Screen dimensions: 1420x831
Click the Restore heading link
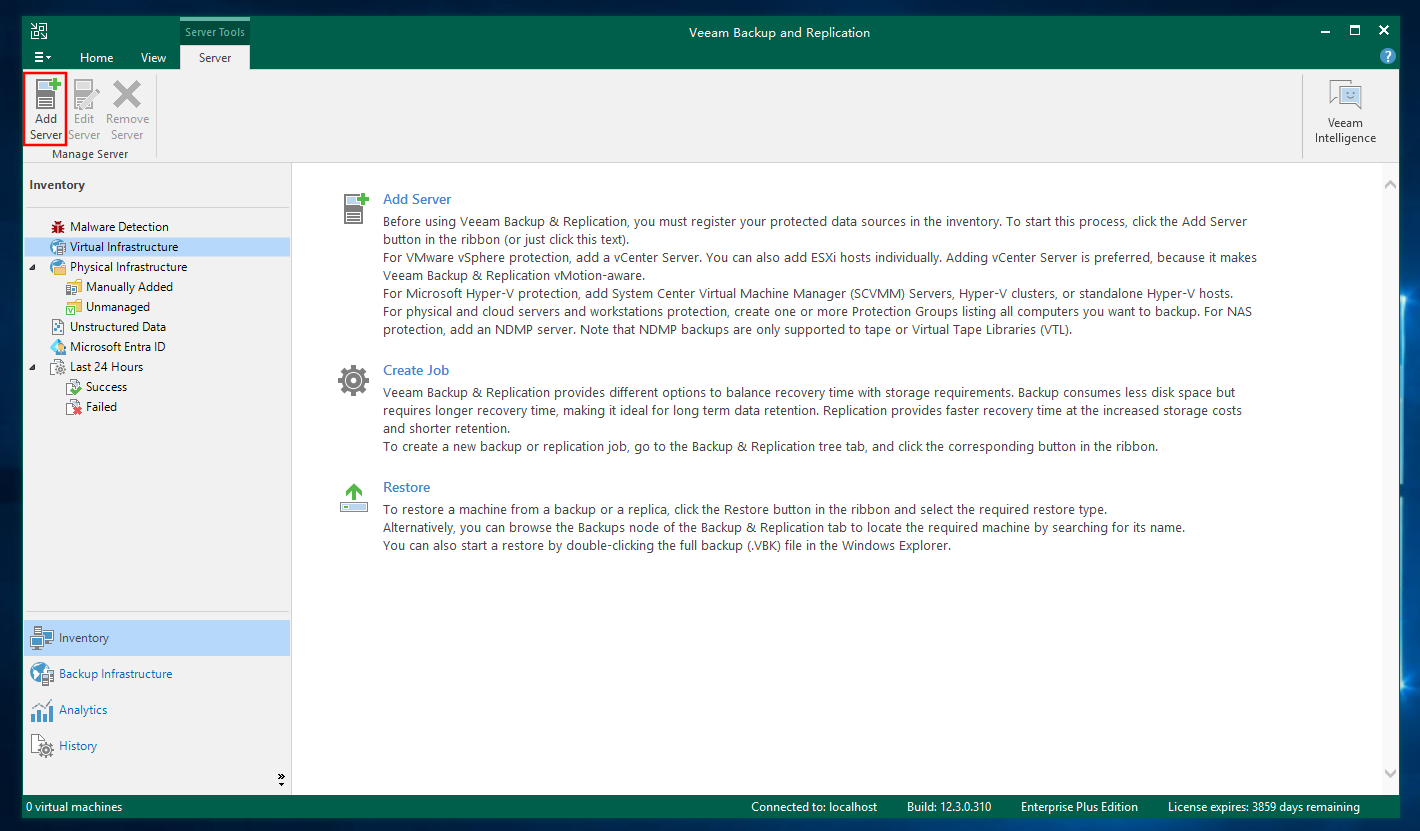click(x=406, y=487)
